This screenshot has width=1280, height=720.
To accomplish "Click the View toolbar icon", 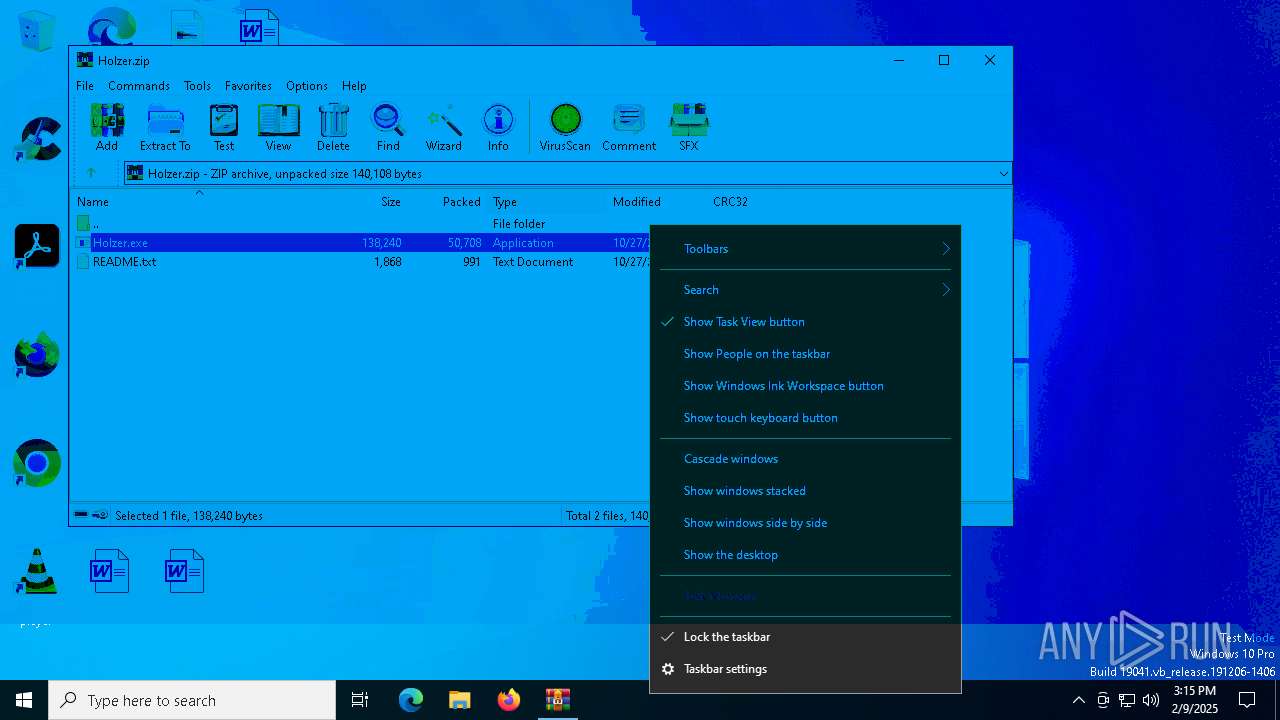I will pyautogui.click(x=278, y=127).
